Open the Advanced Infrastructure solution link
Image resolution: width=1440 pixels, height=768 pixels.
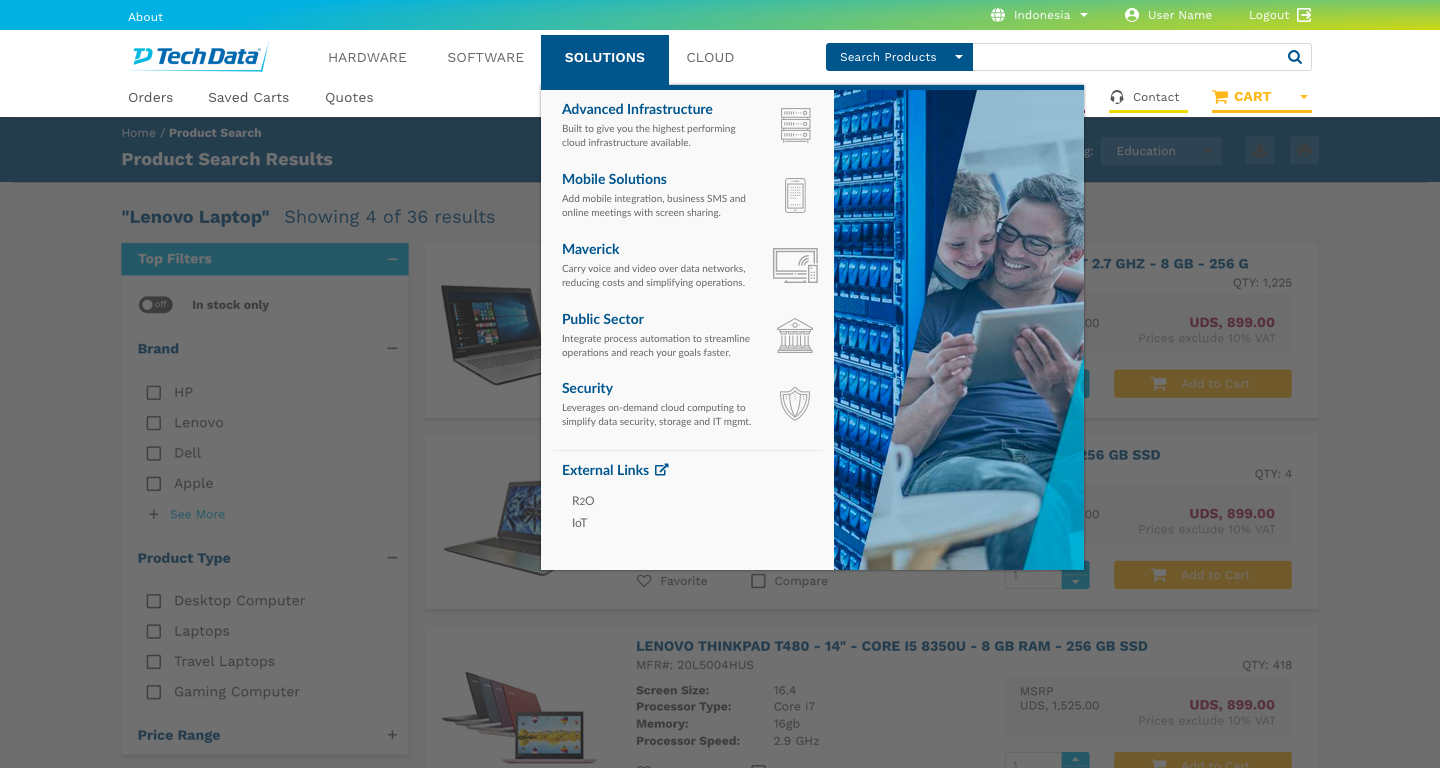point(637,109)
